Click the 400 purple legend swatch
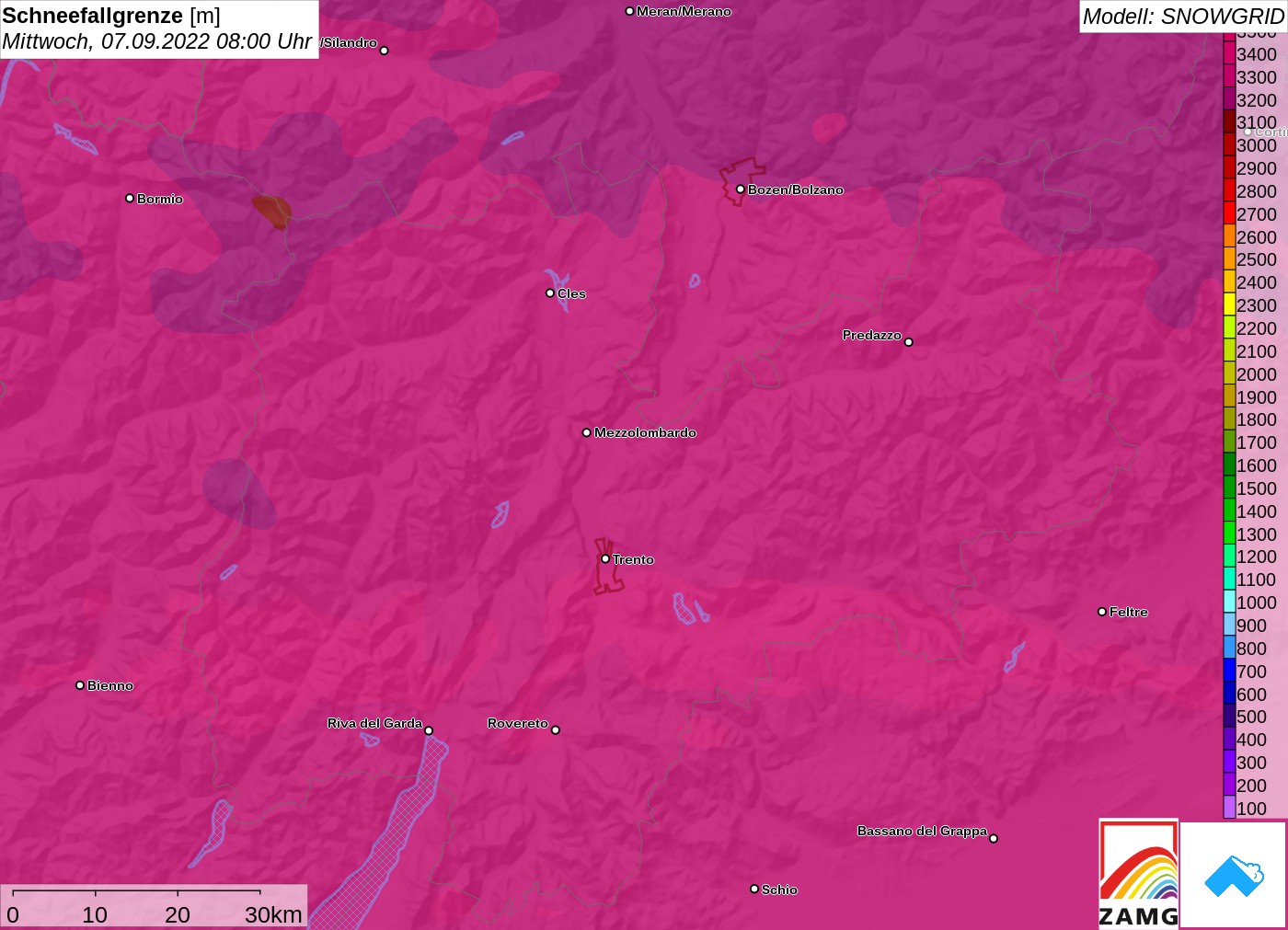 (1229, 739)
